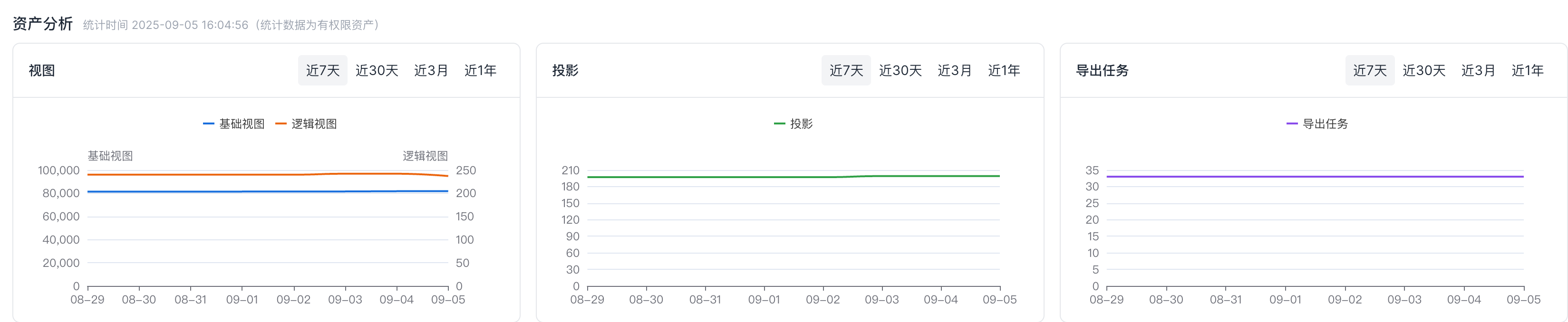This screenshot has width=1568, height=322.
Task: Switch 投影 chart to 近30天
Action: [900, 70]
